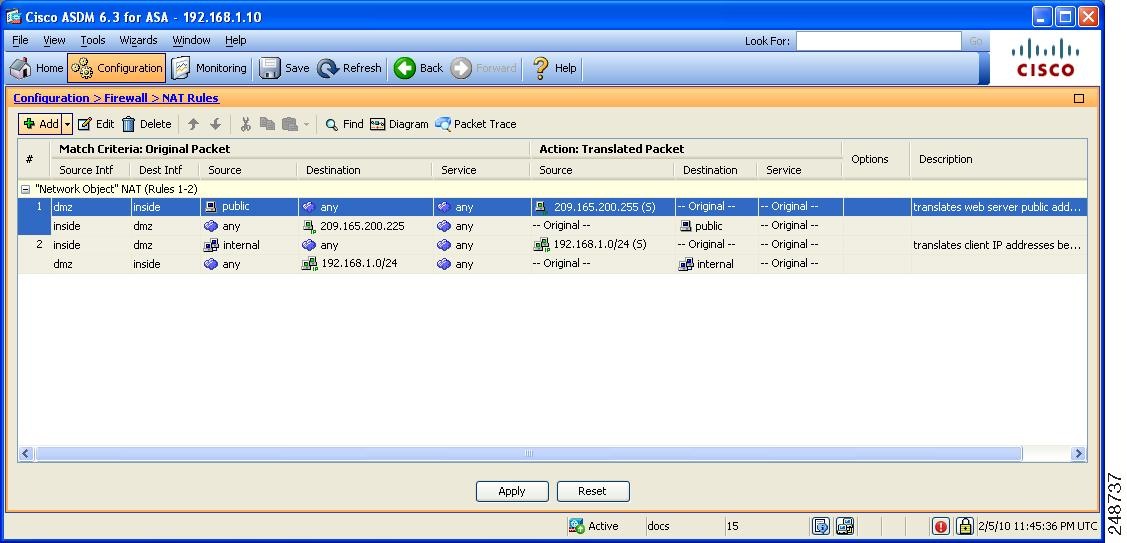Open the File menu
The width and height of the screenshot is (1127, 543).
coord(20,40)
